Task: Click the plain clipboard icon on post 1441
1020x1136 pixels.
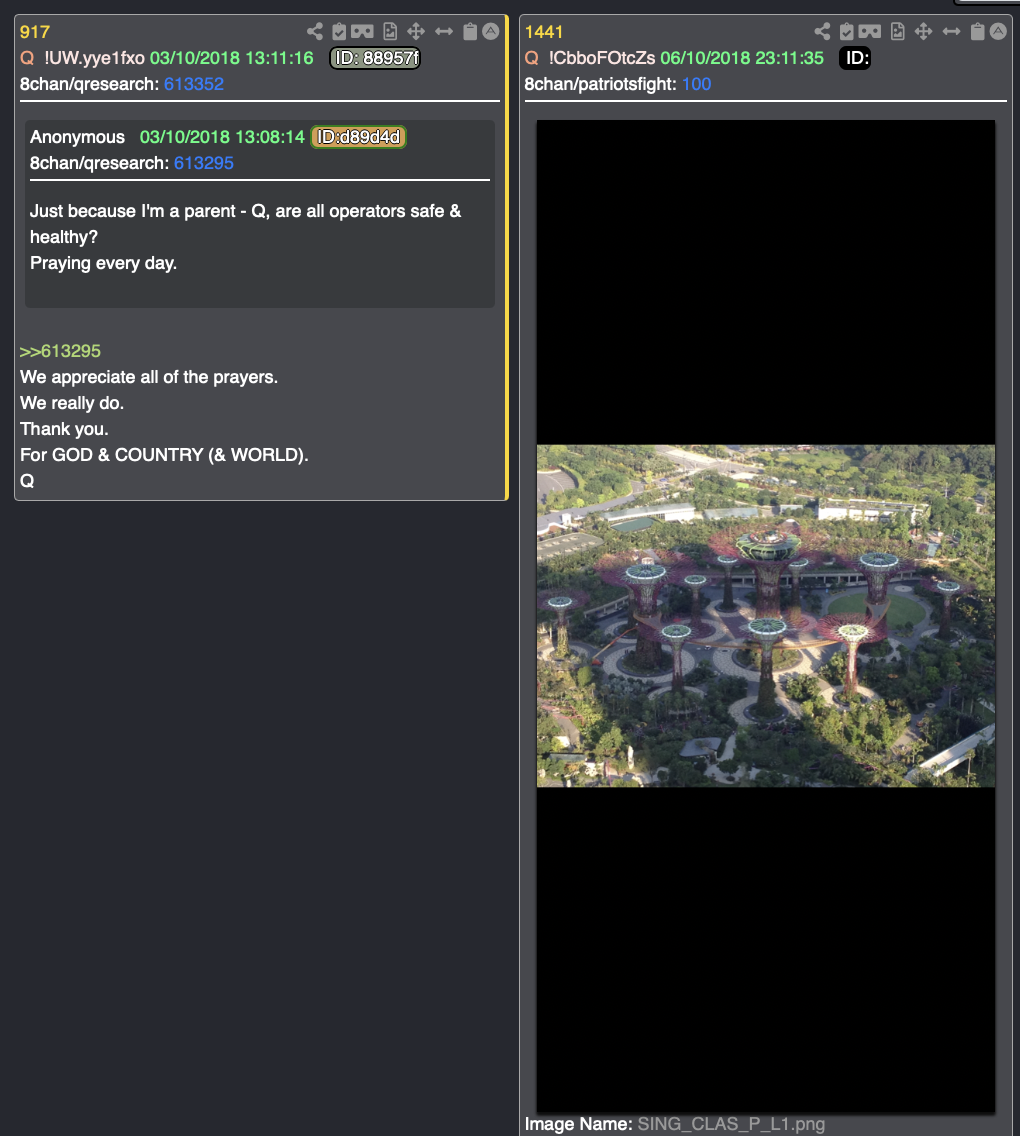Action: (978, 31)
